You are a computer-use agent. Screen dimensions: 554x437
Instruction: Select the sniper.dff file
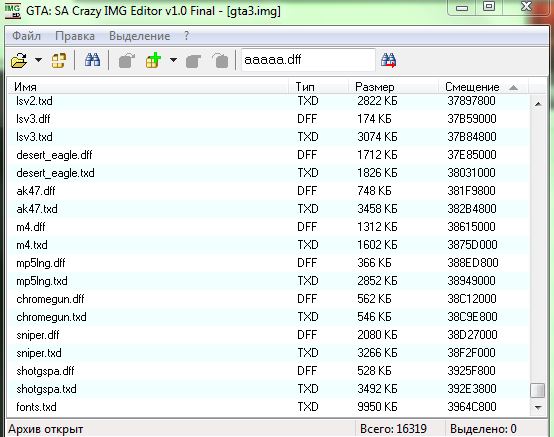point(268,335)
